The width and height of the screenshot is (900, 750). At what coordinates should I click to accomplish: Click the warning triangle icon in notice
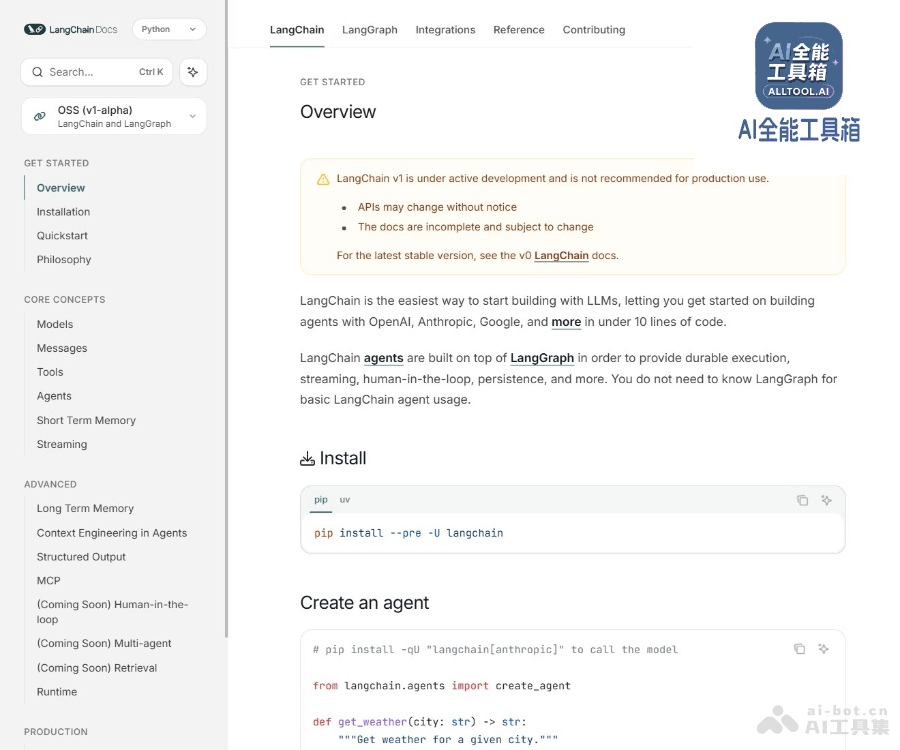point(323,180)
